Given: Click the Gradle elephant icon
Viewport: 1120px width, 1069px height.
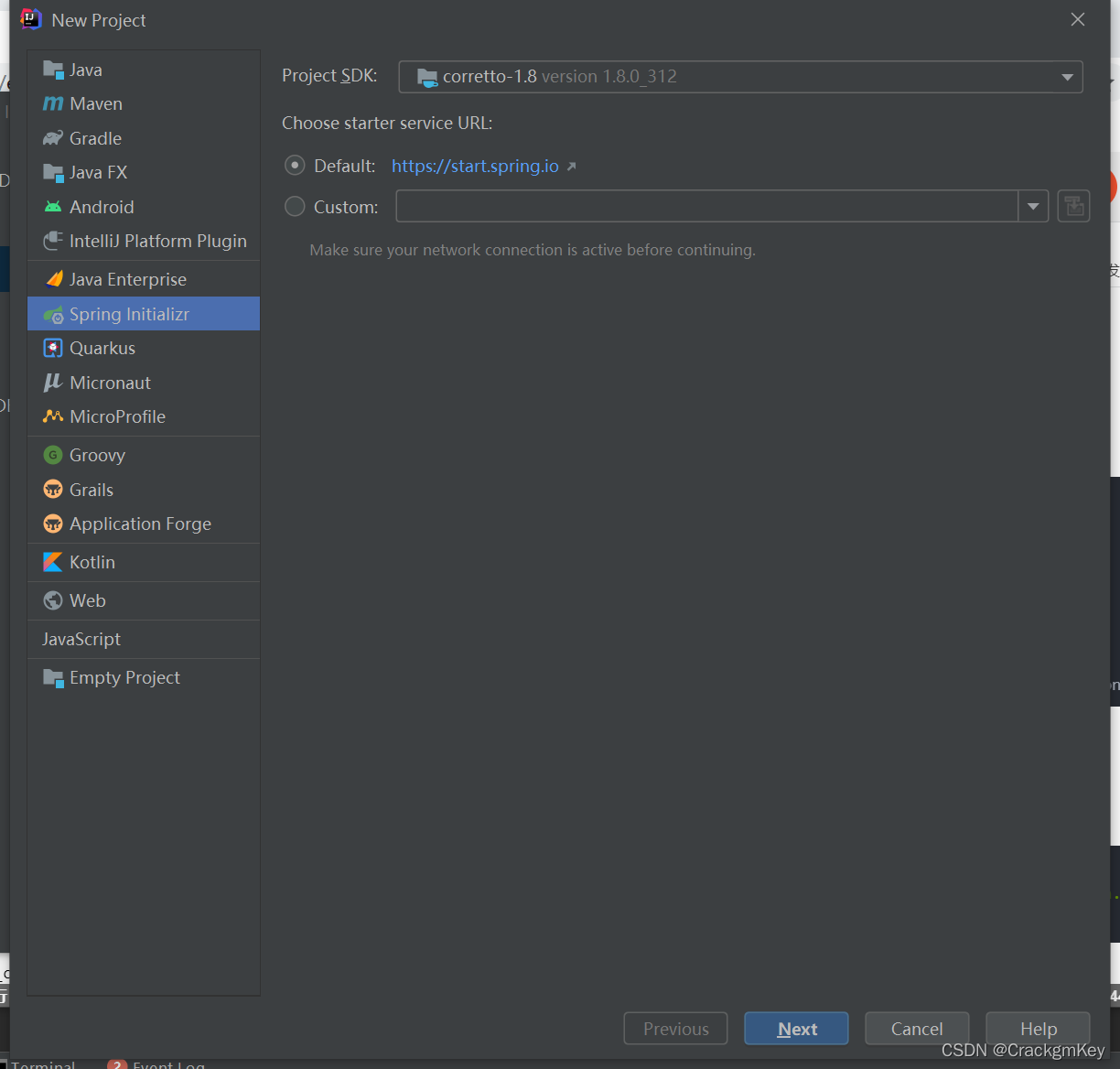Looking at the screenshot, I should 53,138.
